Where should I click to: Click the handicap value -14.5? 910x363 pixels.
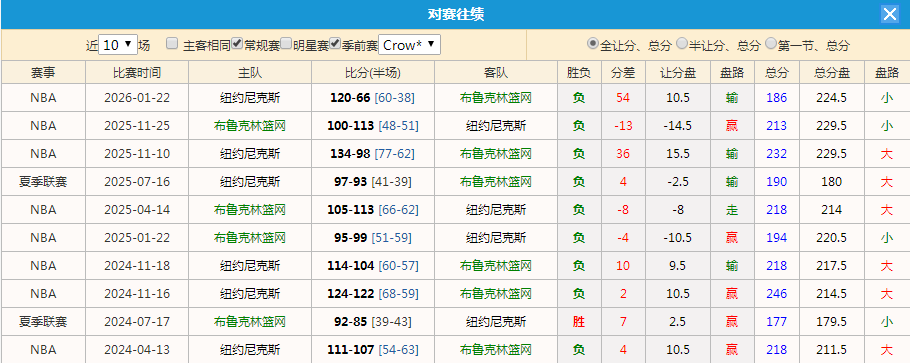click(678, 125)
